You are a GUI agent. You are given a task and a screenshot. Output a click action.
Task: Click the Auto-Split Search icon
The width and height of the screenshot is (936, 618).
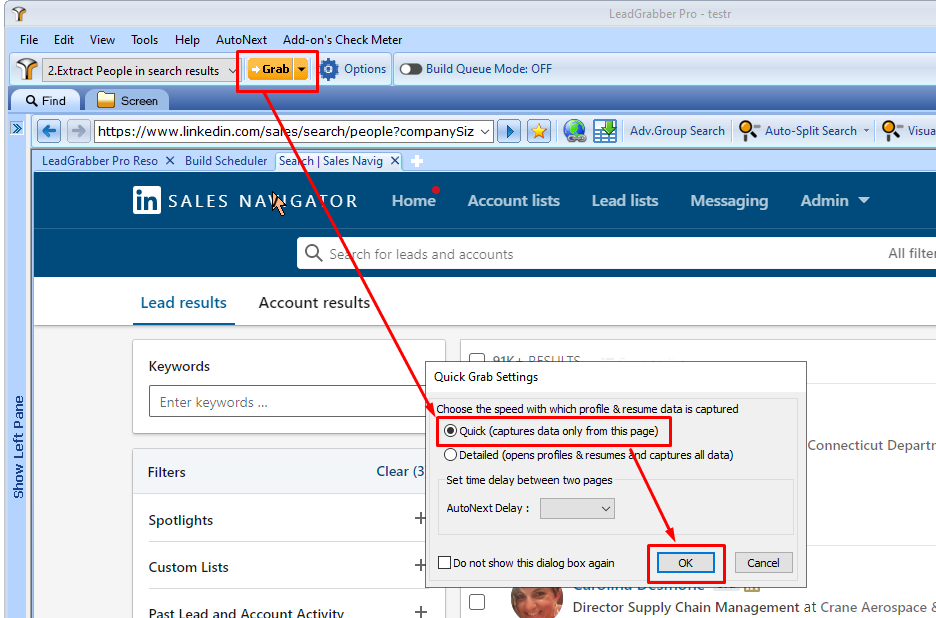749,131
